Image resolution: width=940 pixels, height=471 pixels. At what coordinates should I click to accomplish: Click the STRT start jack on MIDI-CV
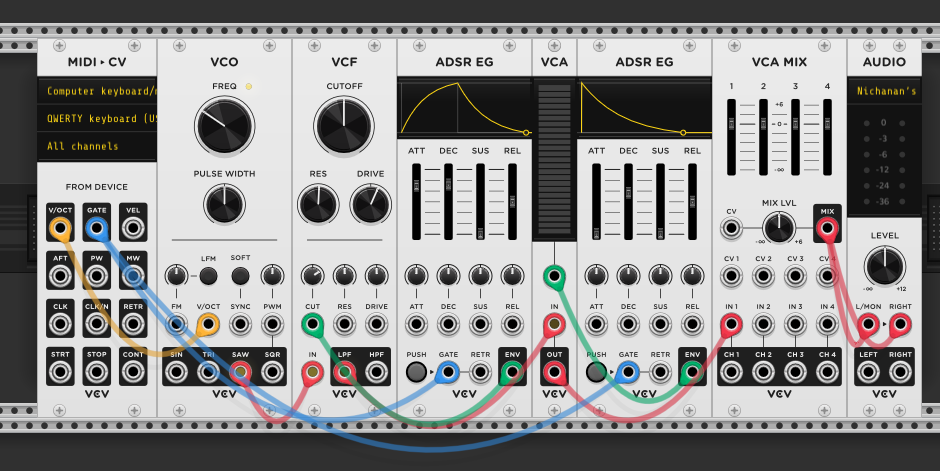(x=61, y=372)
